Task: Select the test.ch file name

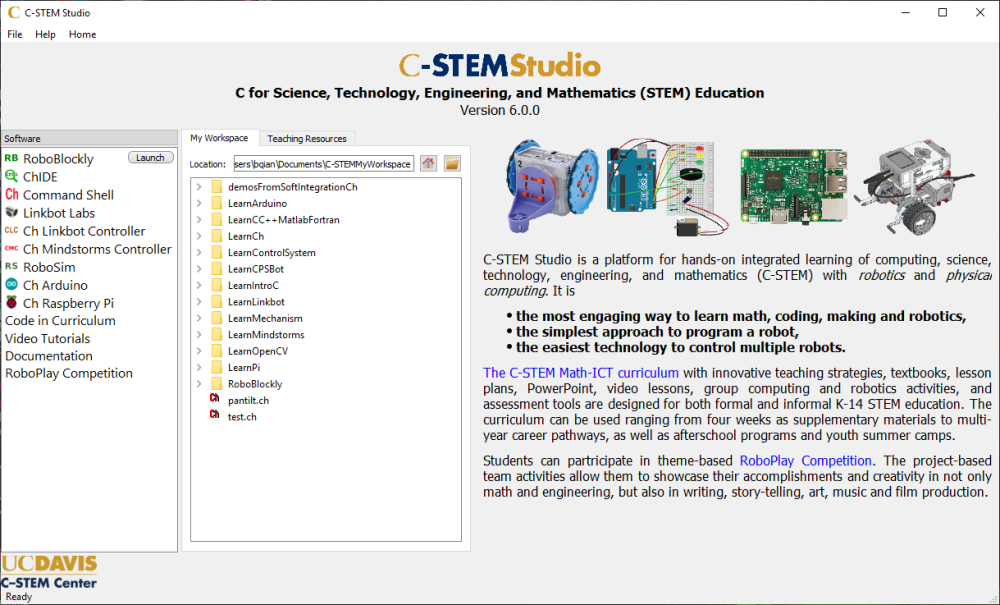Action: click(242, 417)
